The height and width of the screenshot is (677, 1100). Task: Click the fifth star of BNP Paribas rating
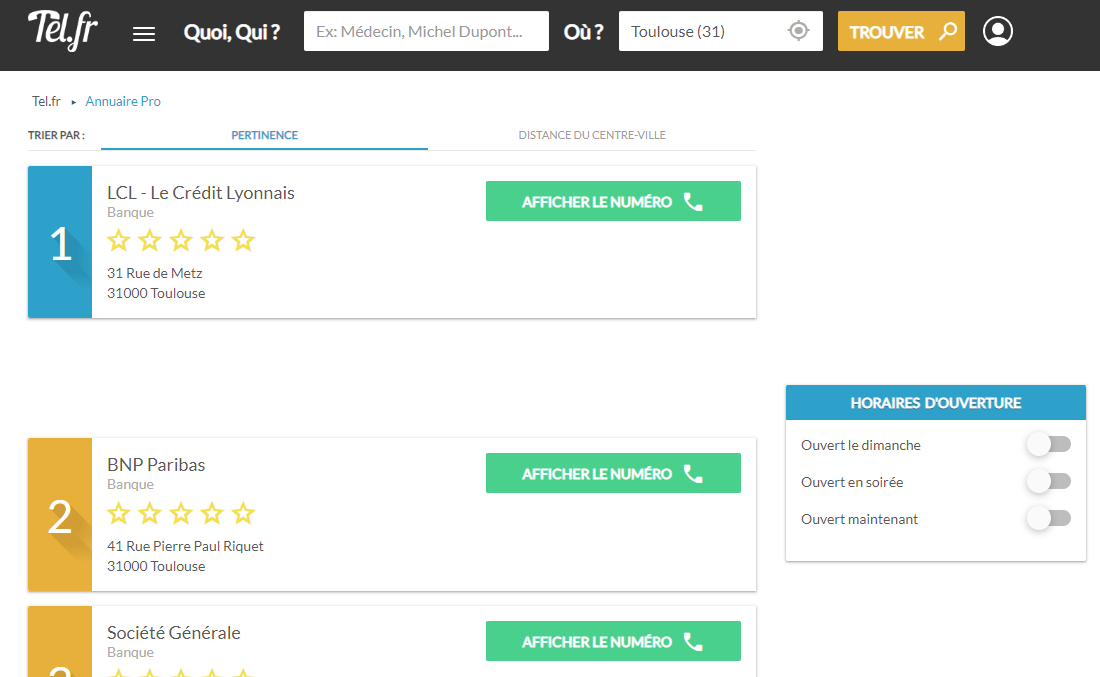click(243, 514)
